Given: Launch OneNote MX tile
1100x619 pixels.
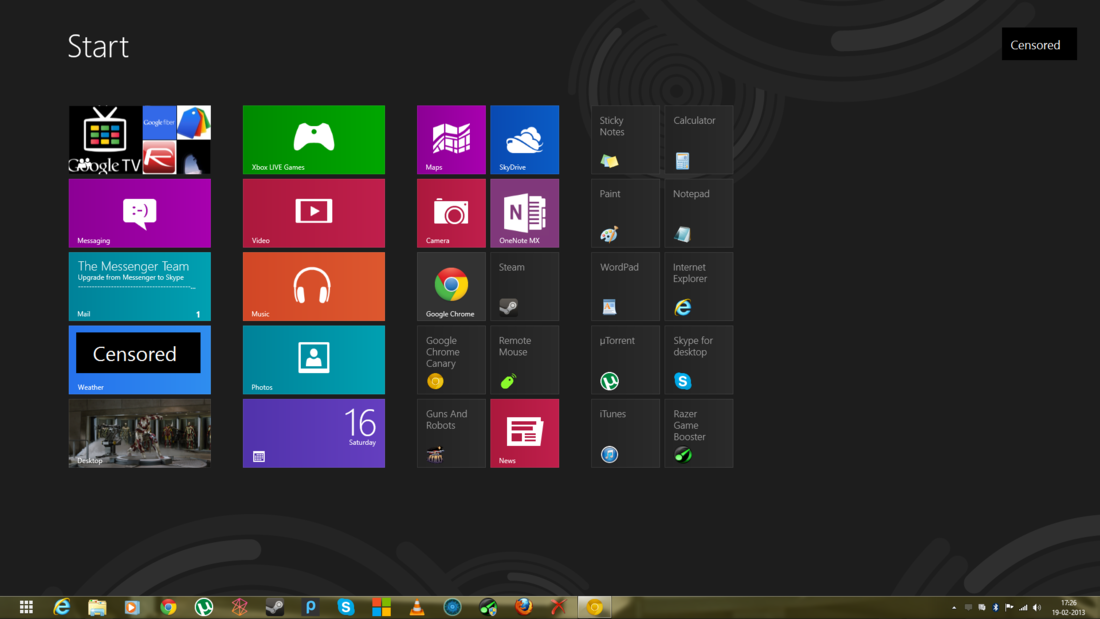Looking at the screenshot, I should click(524, 213).
